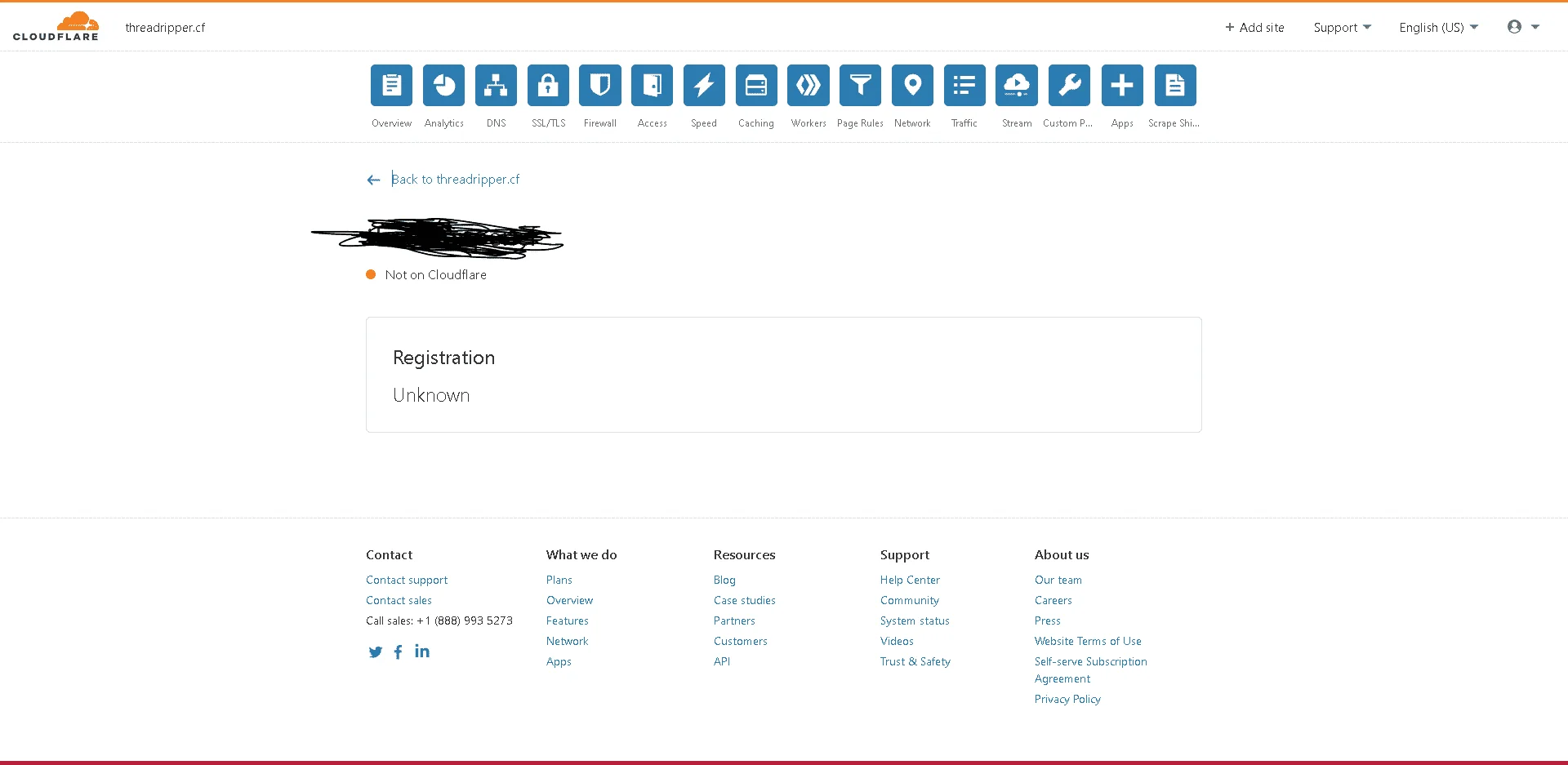Open Cloudflare's Facebook page
Screen dimensions: 1568x765
399,652
